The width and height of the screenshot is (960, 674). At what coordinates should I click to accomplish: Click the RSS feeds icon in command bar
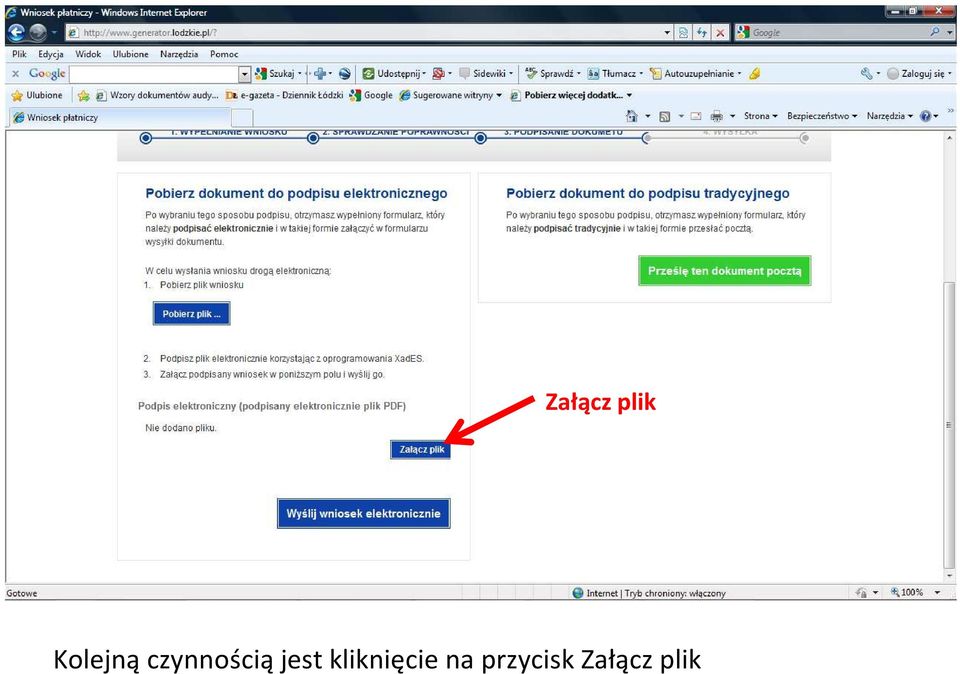coord(664,116)
